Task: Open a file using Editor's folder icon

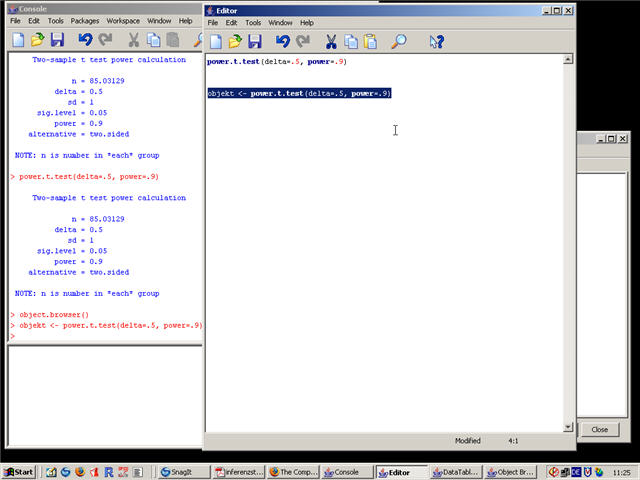Action: tap(234, 41)
